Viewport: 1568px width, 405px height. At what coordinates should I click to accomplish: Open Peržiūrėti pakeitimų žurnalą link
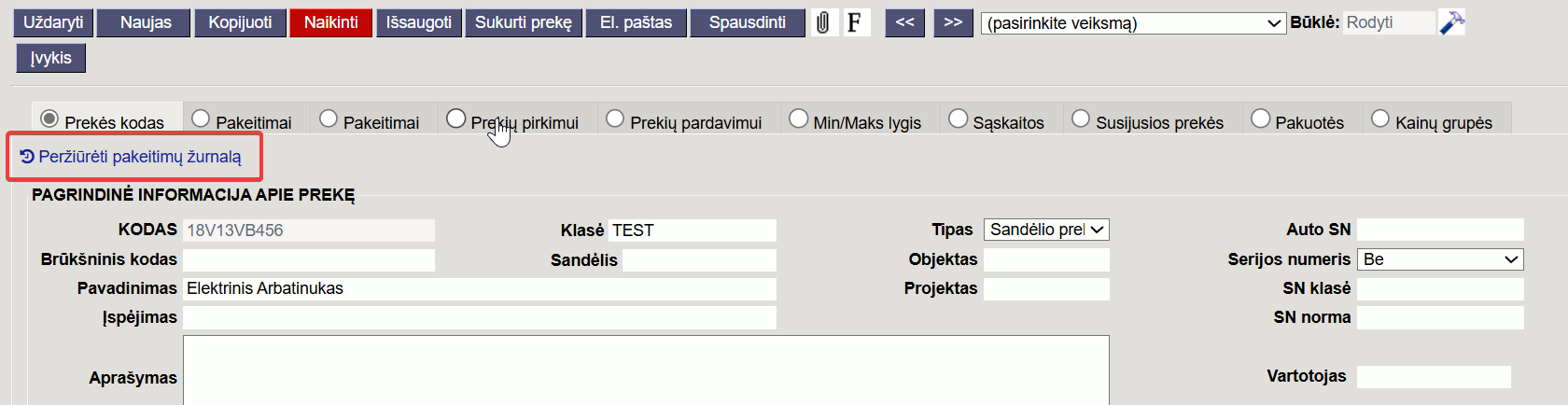[x=131, y=157]
